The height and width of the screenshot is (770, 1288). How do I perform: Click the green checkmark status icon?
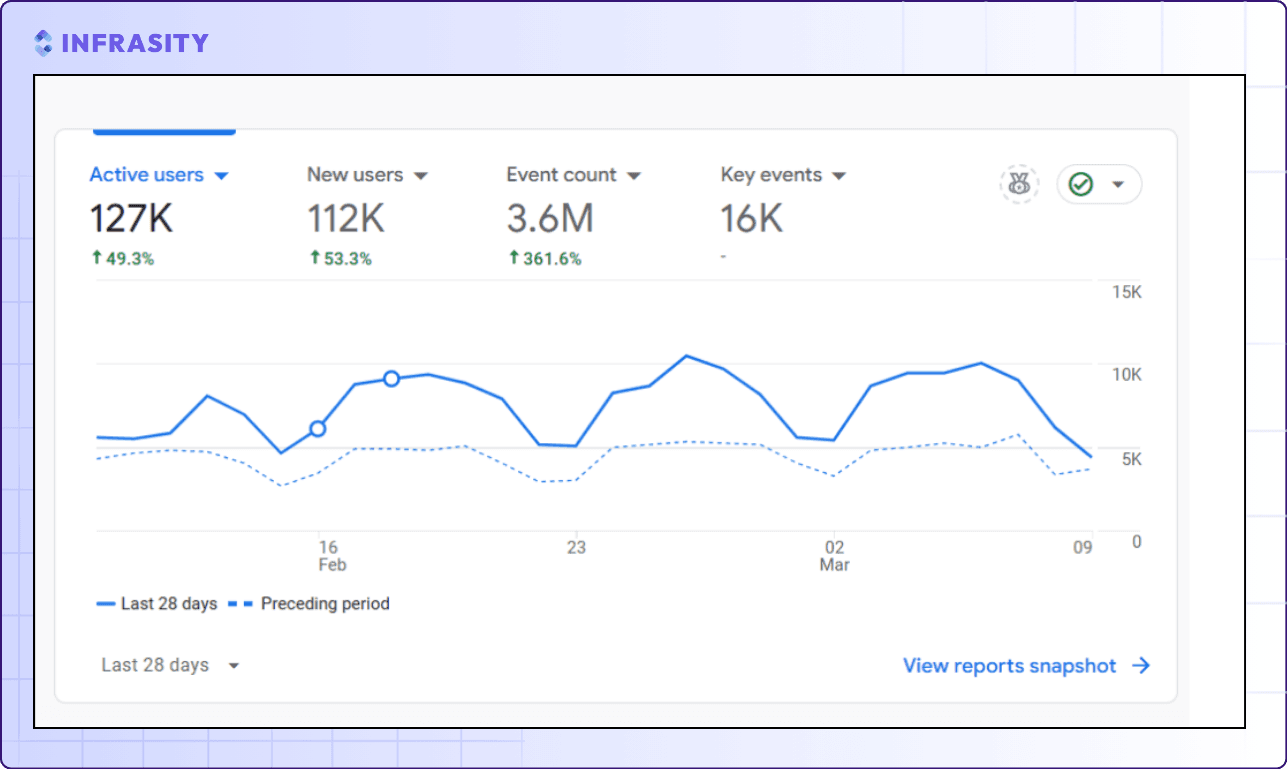tap(1081, 184)
